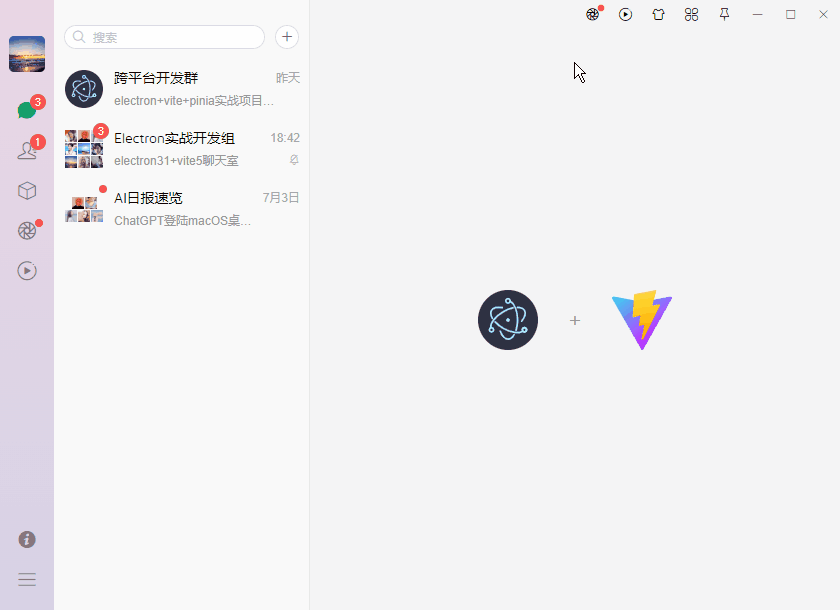This screenshot has height=610, width=840.
Task: Open the hamburger menu at sidebar bottom
Action: pos(27,579)
